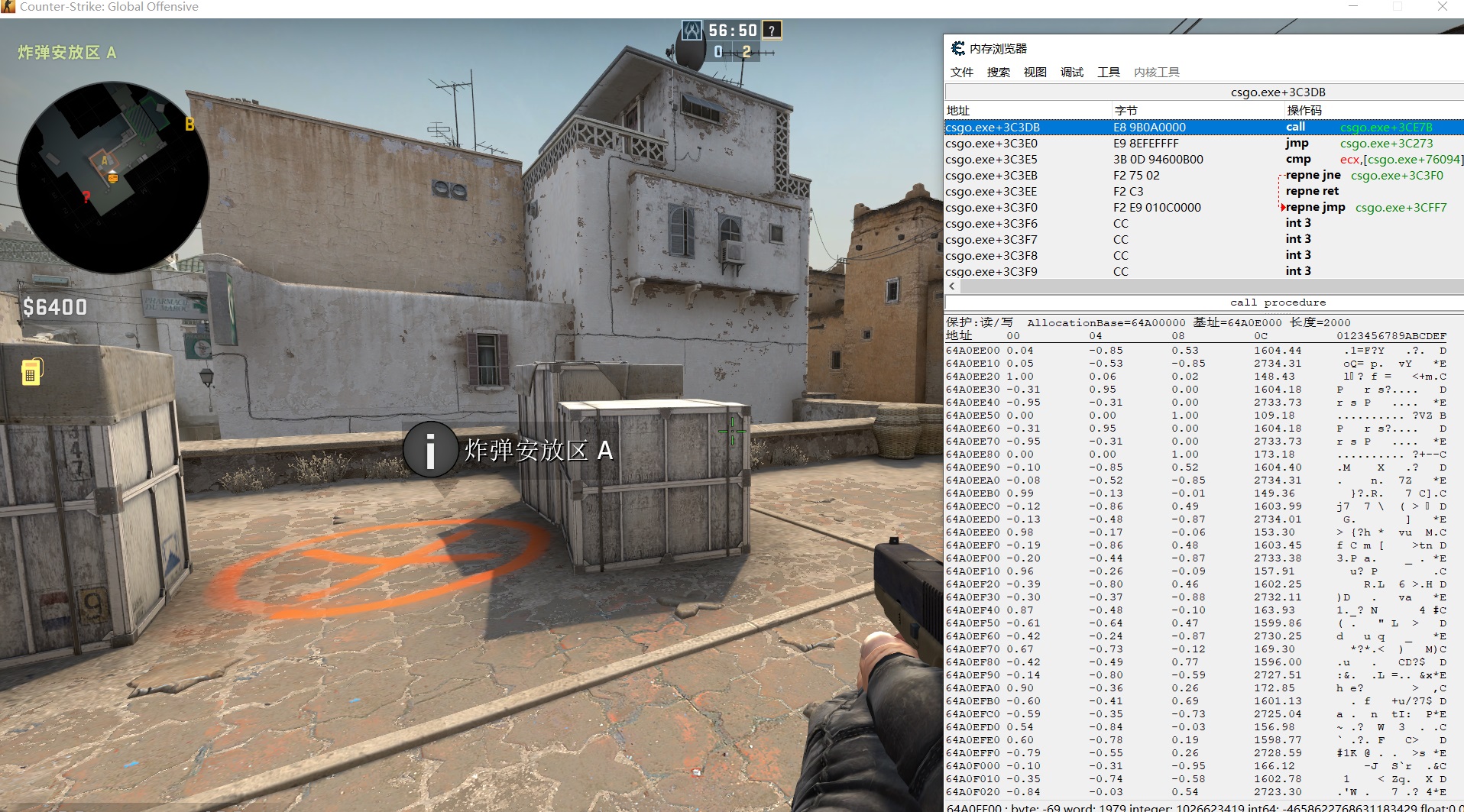The height and width of the screenshot is (812, 1464).
Task: Select disassembly row csgo.exe+3C3F6
Action: 1204,223
